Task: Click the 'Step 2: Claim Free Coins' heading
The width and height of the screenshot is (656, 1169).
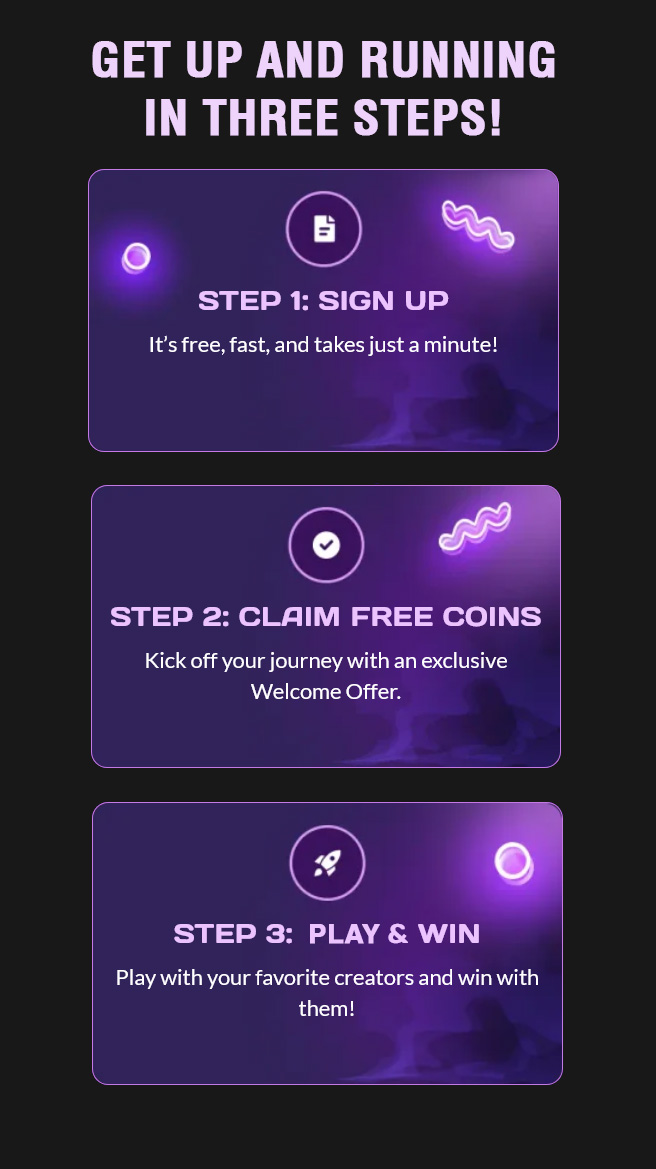Action: click(x=326, y=617)
